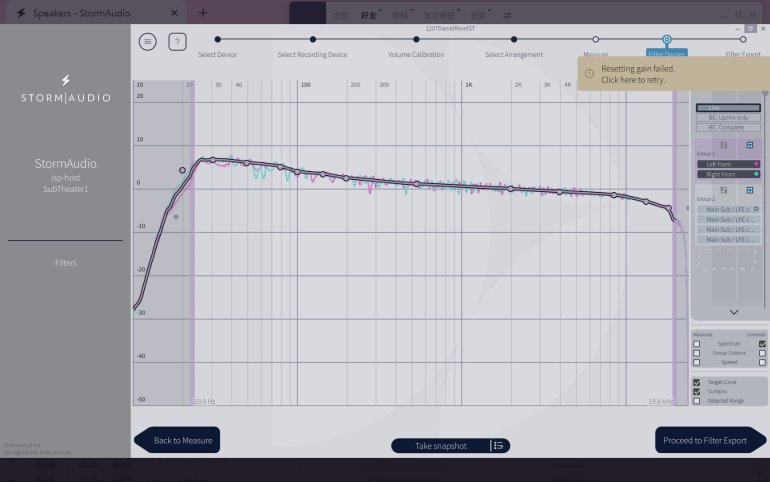The width and height of the screenshot is (770, 482).
Task: Click the Group 2 link icon
Action: coord(749,189)
